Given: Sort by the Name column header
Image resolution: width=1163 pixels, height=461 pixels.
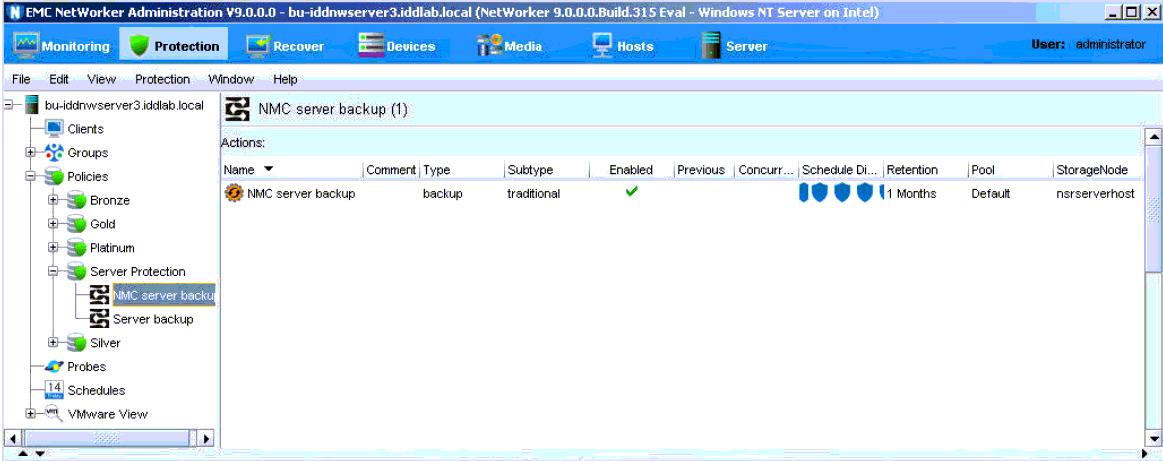Looking at the screenshot, I should point(291,170).
